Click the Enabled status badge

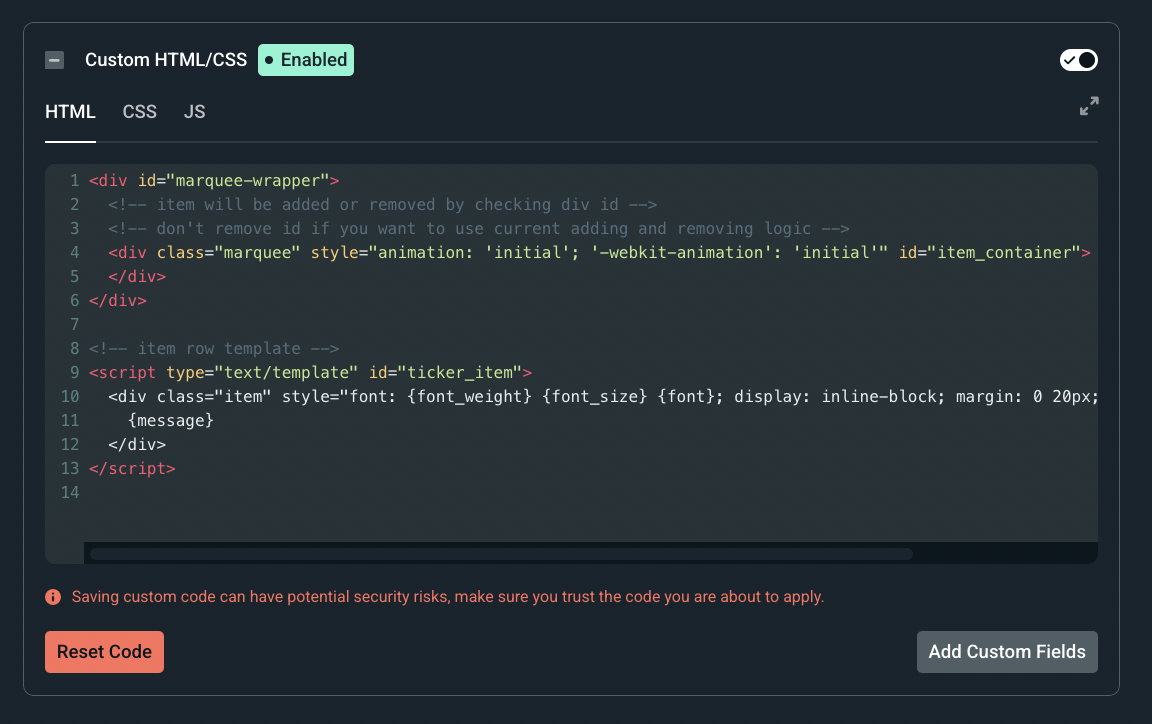point(305,59)
